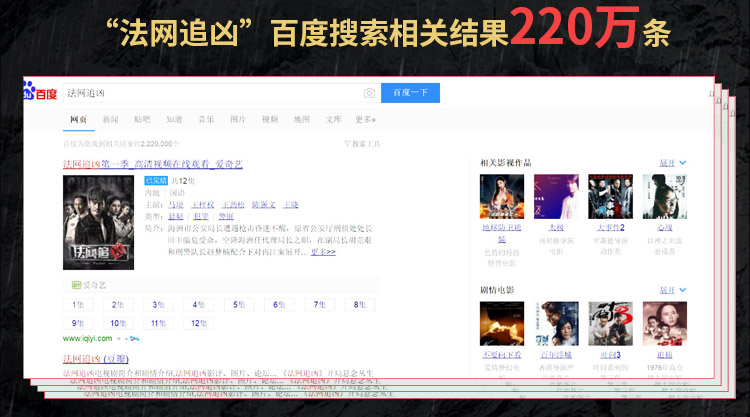This screenshot has width=750, height=417.
Task: Open the 叶问3 title link
Action: 611,355
